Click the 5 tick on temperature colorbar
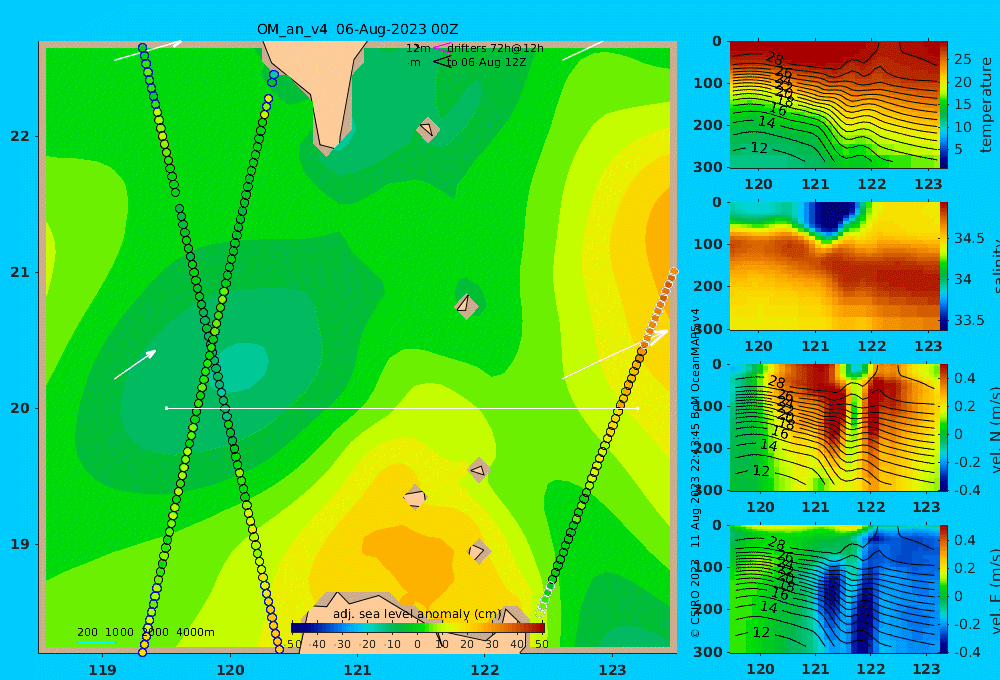The image size is (1000, 680). (x=958, y=149)
